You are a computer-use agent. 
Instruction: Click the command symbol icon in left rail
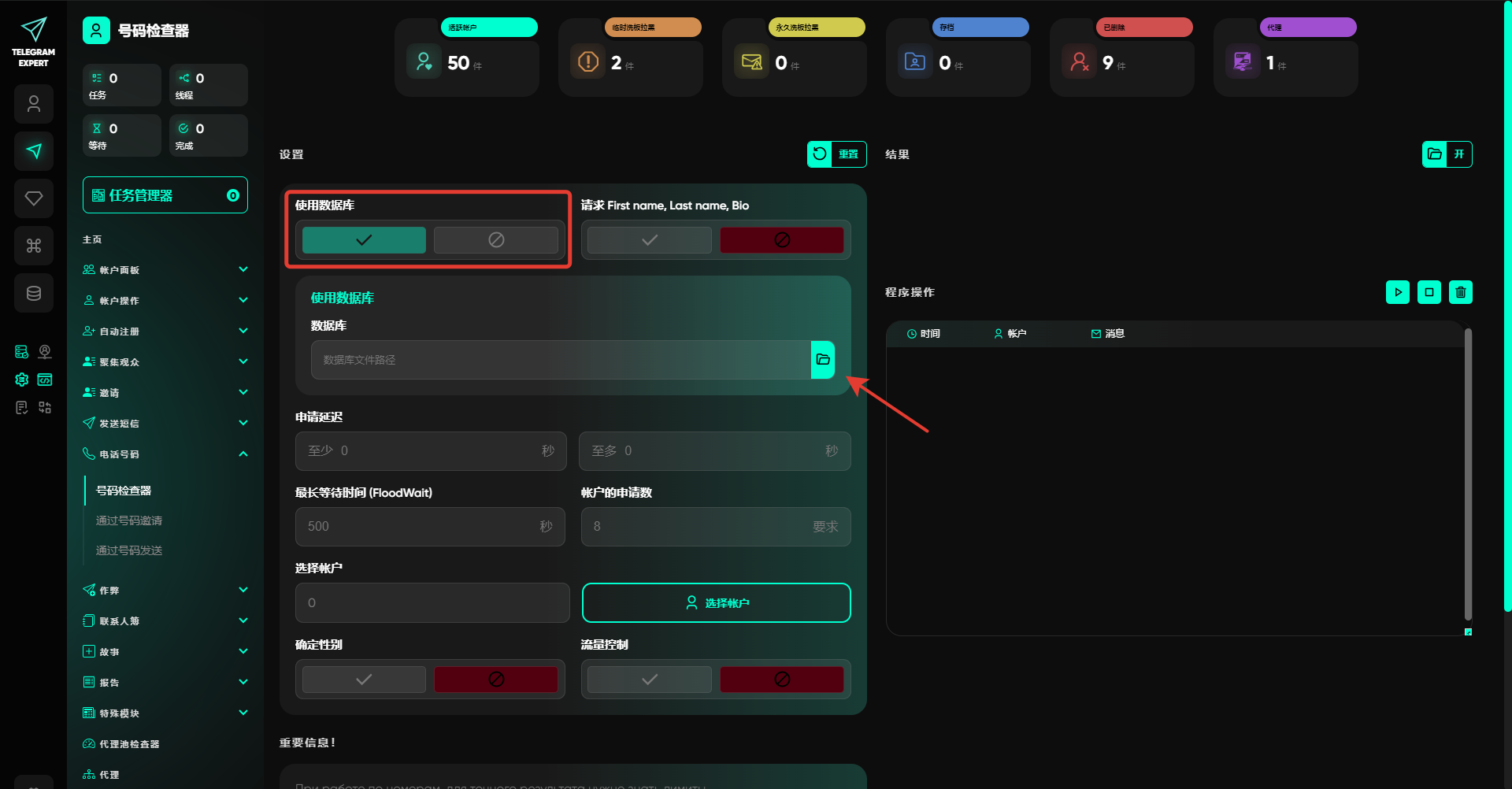click(x=34, y=246)
